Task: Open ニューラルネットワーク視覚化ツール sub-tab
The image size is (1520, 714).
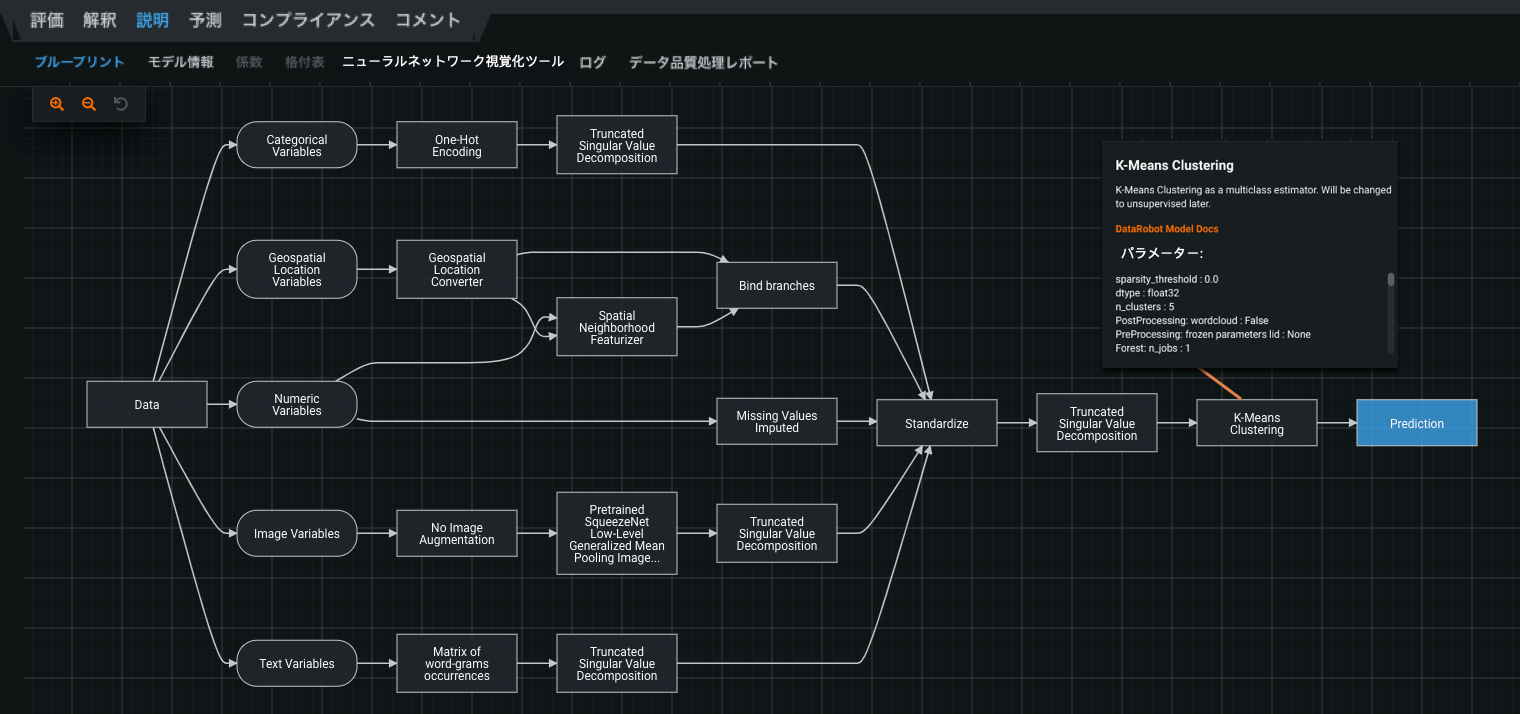Action: (453, 62)
